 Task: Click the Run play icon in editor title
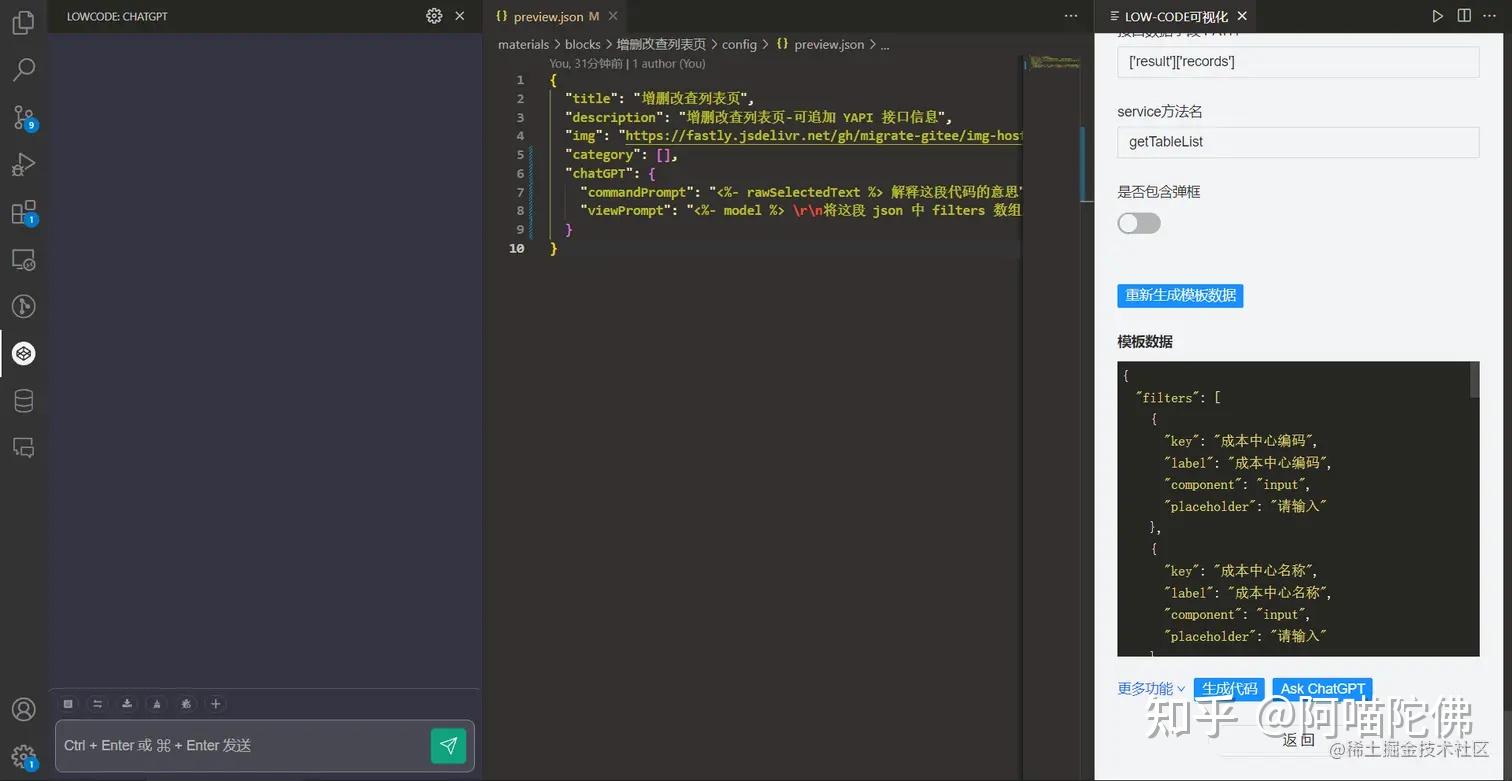tap(1437, 16)
